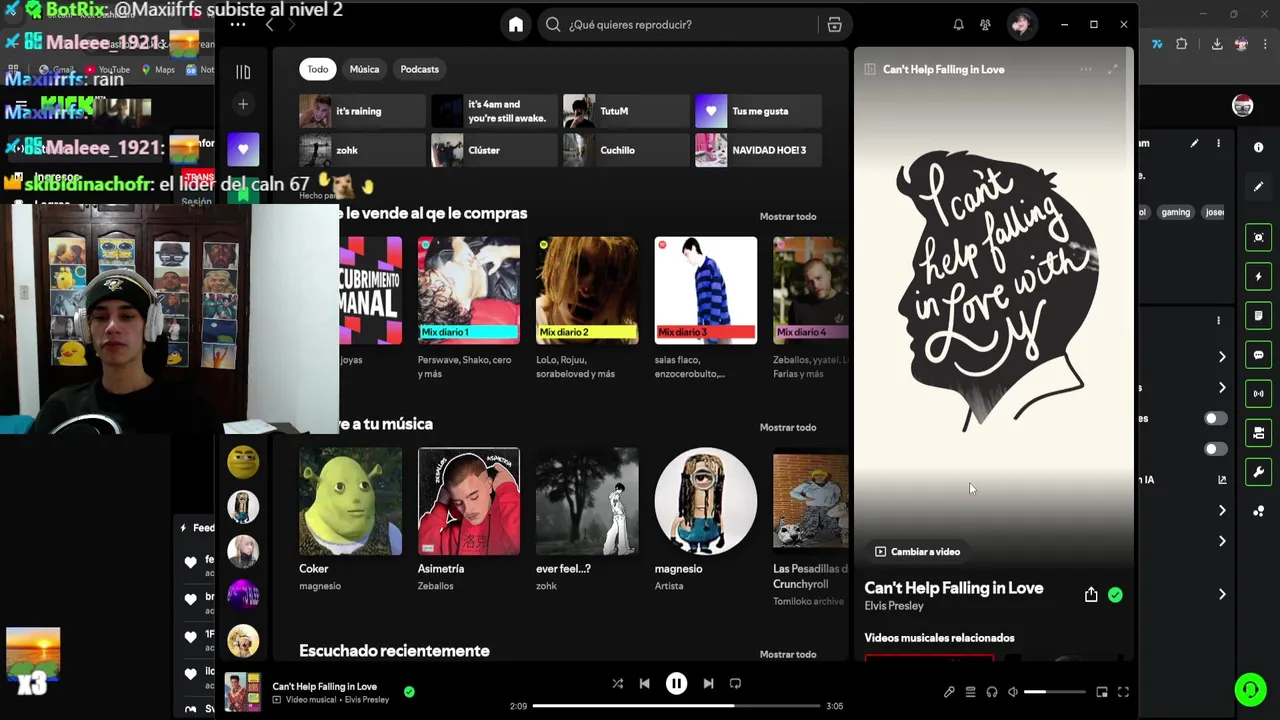The height and width of the screenshot is (720, 1280).
Task: Select the Música filter chip
Action: [364, 69]
